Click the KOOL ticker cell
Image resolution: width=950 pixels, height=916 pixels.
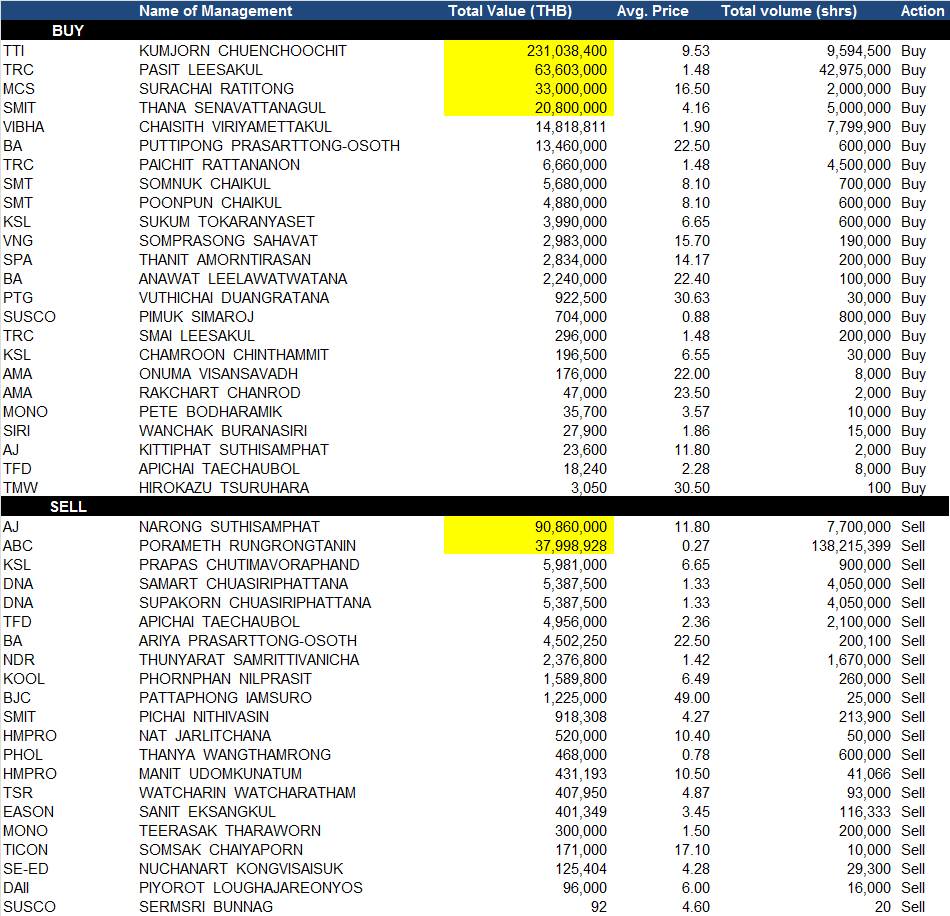[24, 679]
